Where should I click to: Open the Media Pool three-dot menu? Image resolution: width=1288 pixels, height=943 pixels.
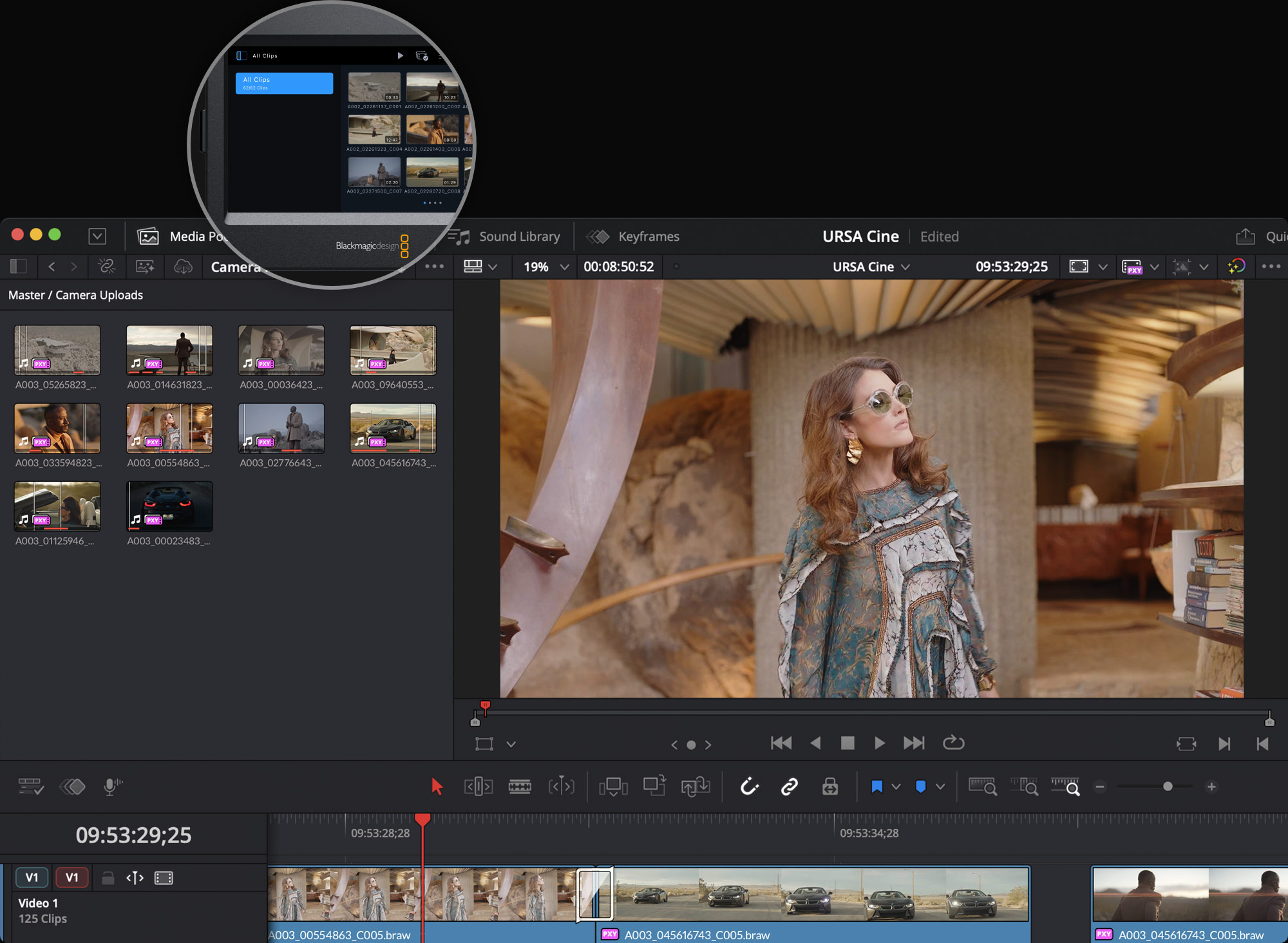pos(435,267)
